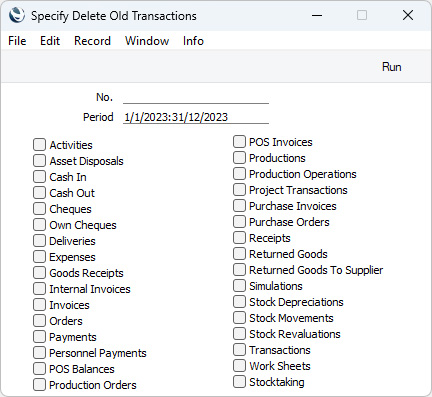Minimize the Specify Delete Old Transactions window
Screen dimensions: 432x397
point(317,15)
